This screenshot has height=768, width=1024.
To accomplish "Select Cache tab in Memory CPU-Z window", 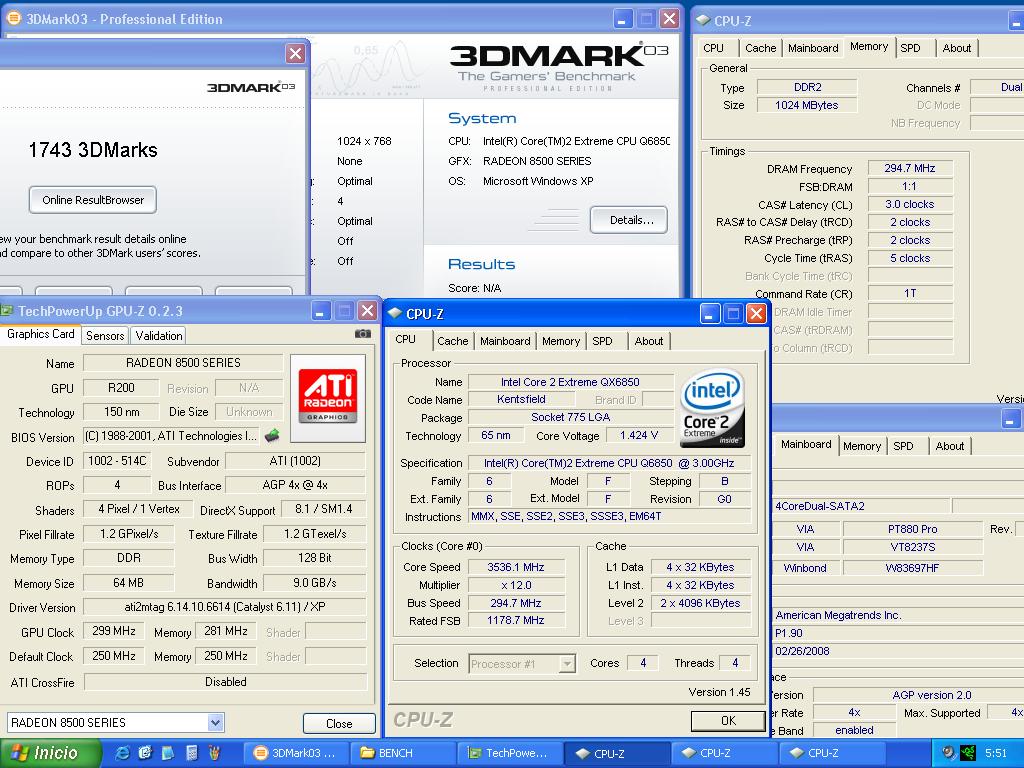I will pyautogui.click(x=760, y=48).
